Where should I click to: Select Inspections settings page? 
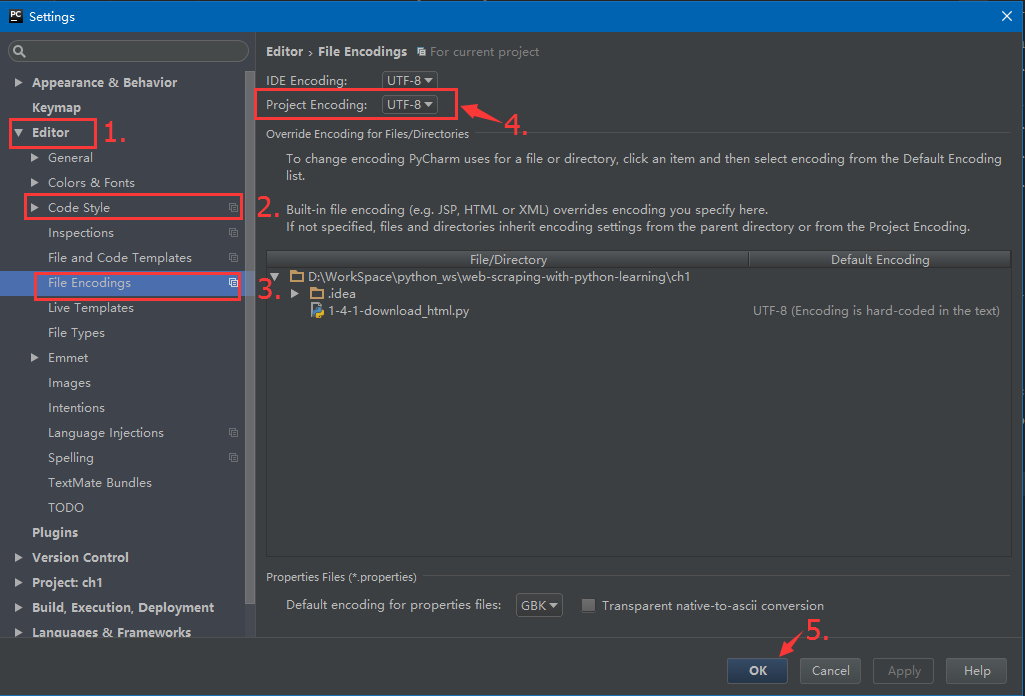[81, 233]
